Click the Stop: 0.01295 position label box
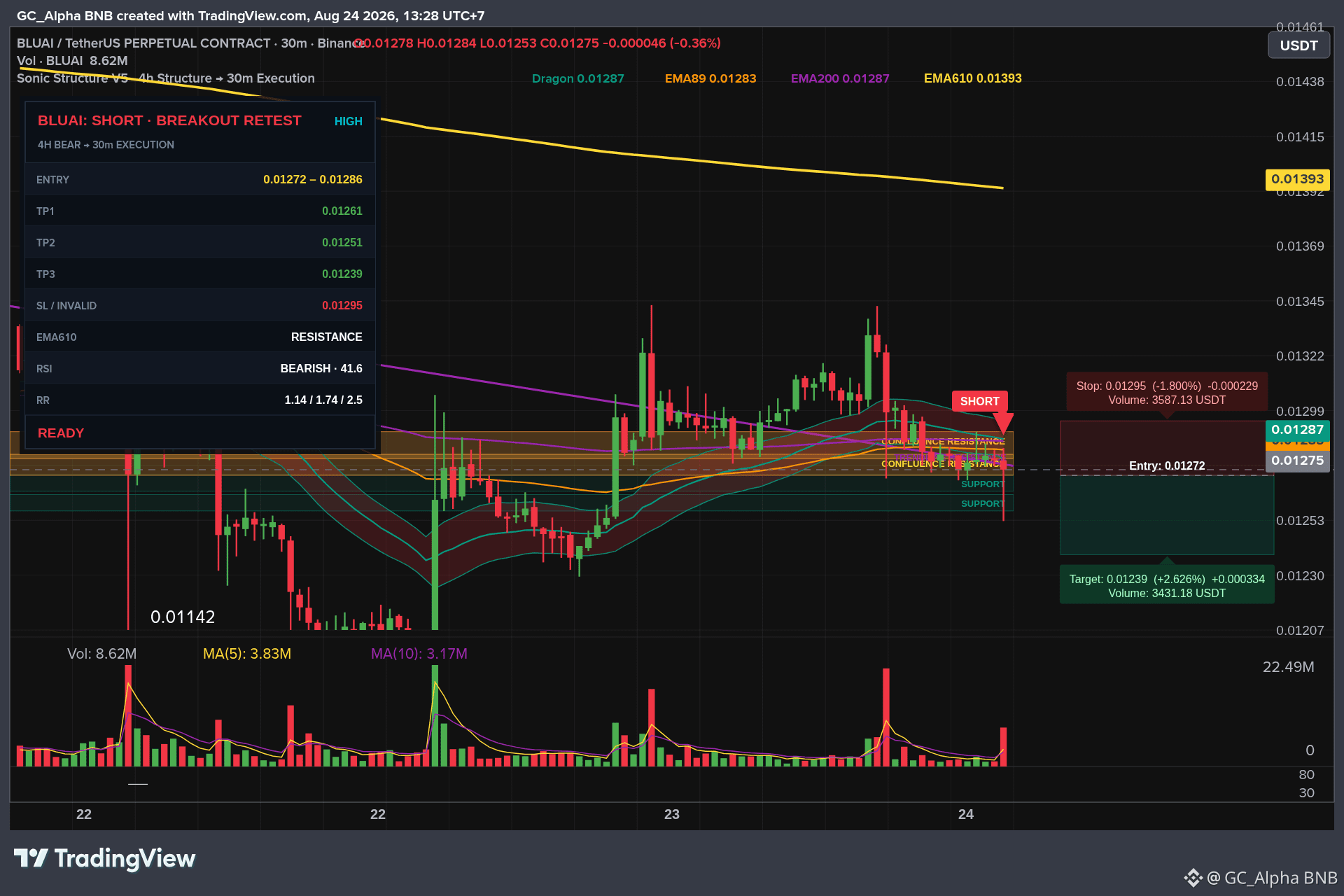The width and height of the screenshot is (1344, 896). tap(1167, 393)
